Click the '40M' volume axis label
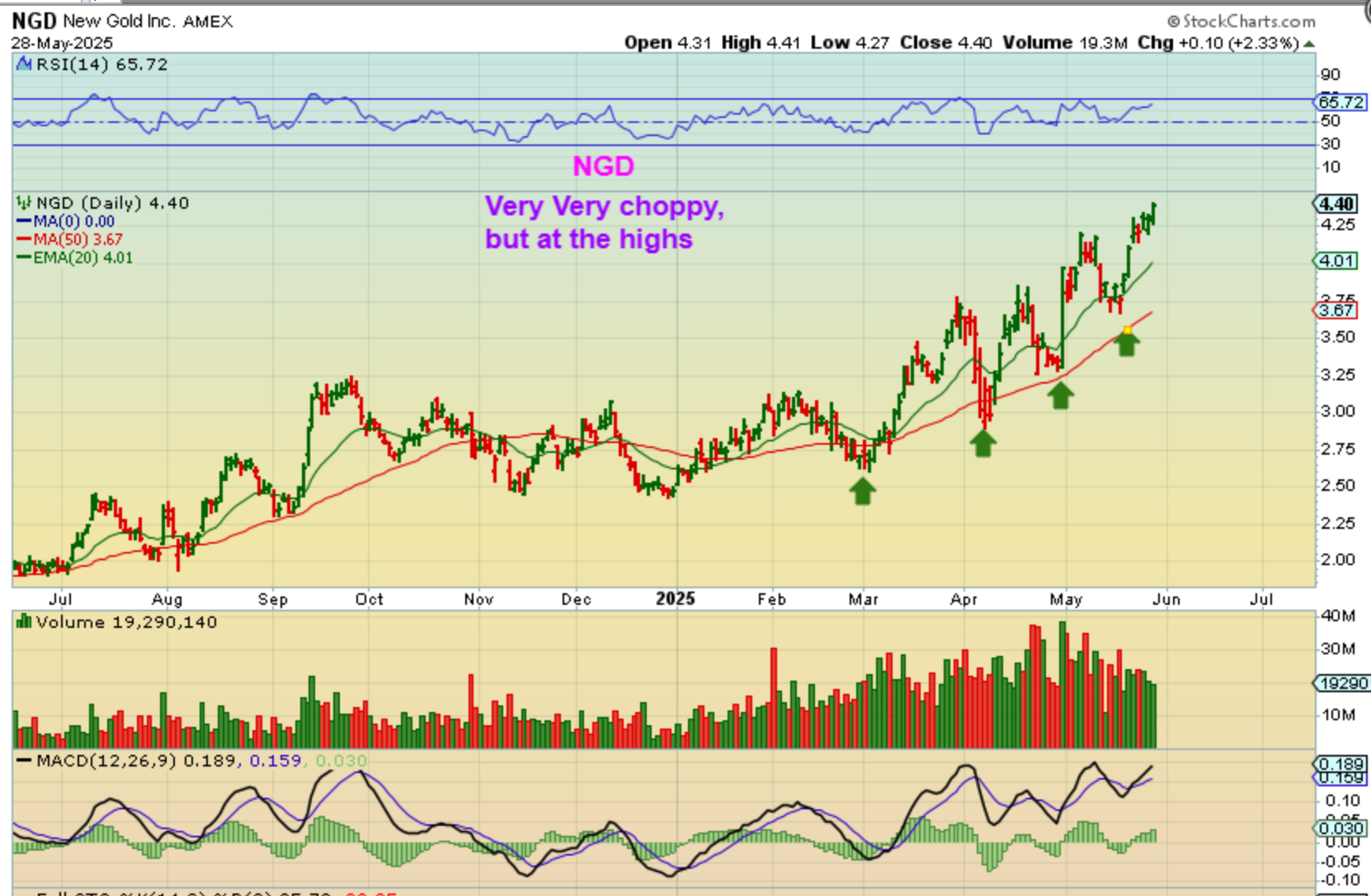 (1338, 615)
